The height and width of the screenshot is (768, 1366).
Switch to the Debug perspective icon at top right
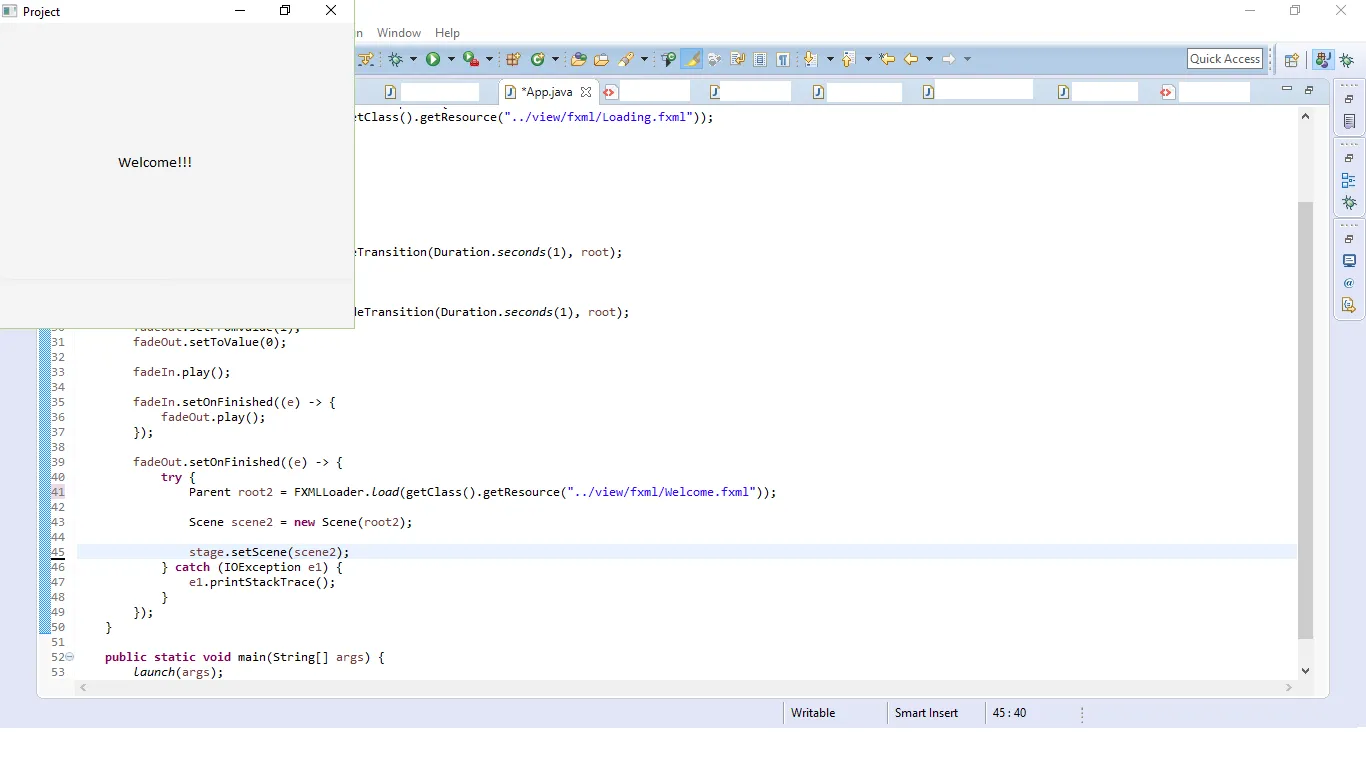tap(1347, 60)
